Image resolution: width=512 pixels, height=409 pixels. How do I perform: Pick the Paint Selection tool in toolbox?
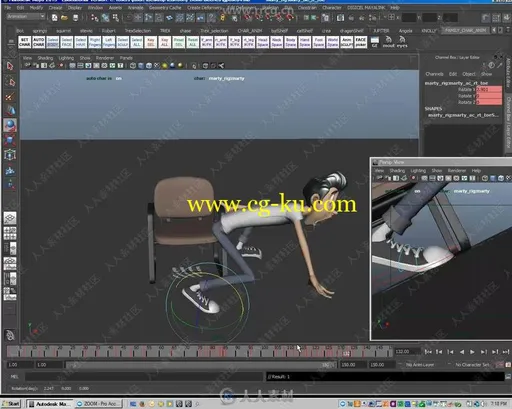coord(10,97)
